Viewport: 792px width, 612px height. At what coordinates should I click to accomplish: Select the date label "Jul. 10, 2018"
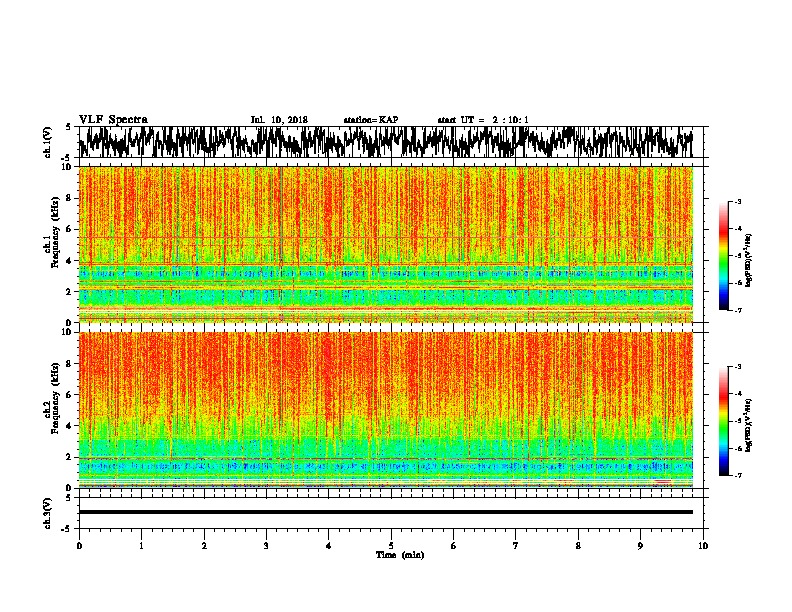point(279,120)
